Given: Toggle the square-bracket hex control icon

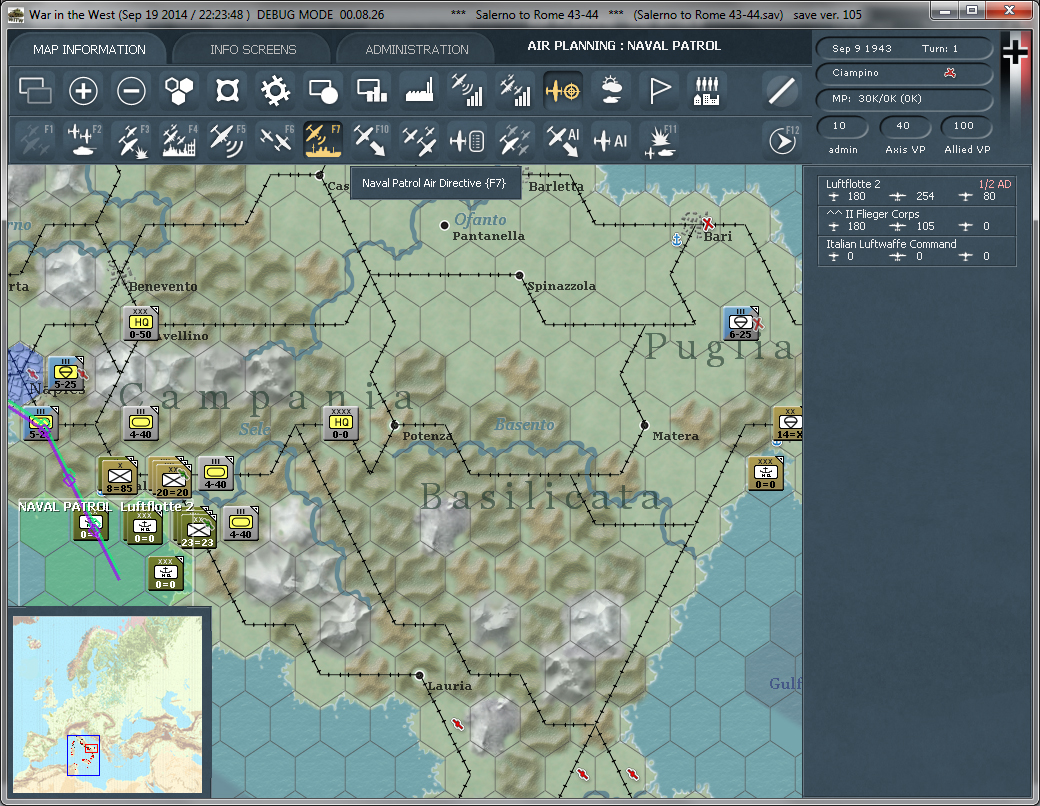Looking at the screenshot, I should coord(228,91).
